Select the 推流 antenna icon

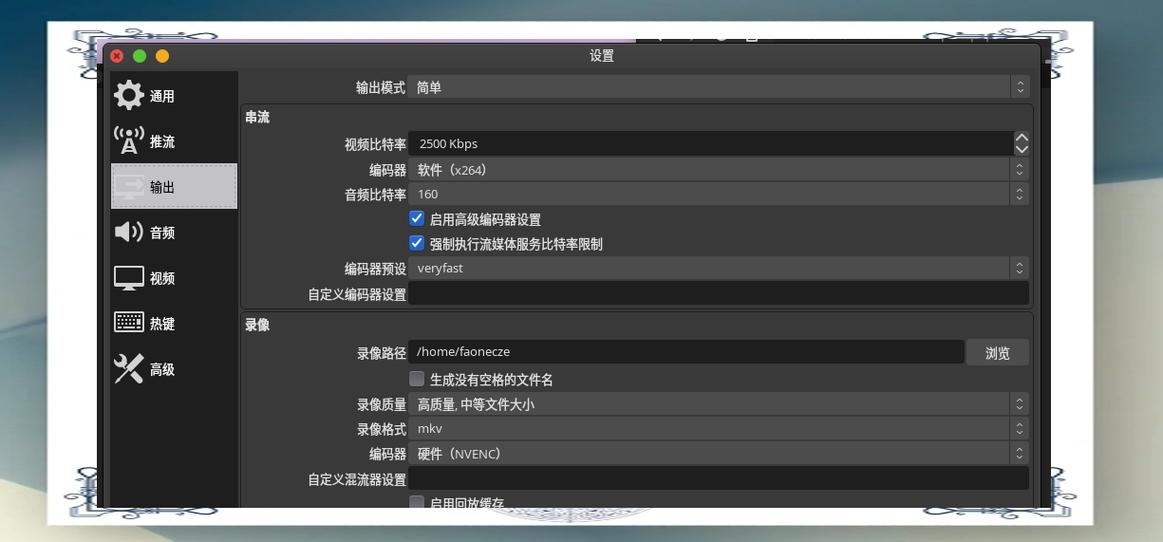[129, 141]
